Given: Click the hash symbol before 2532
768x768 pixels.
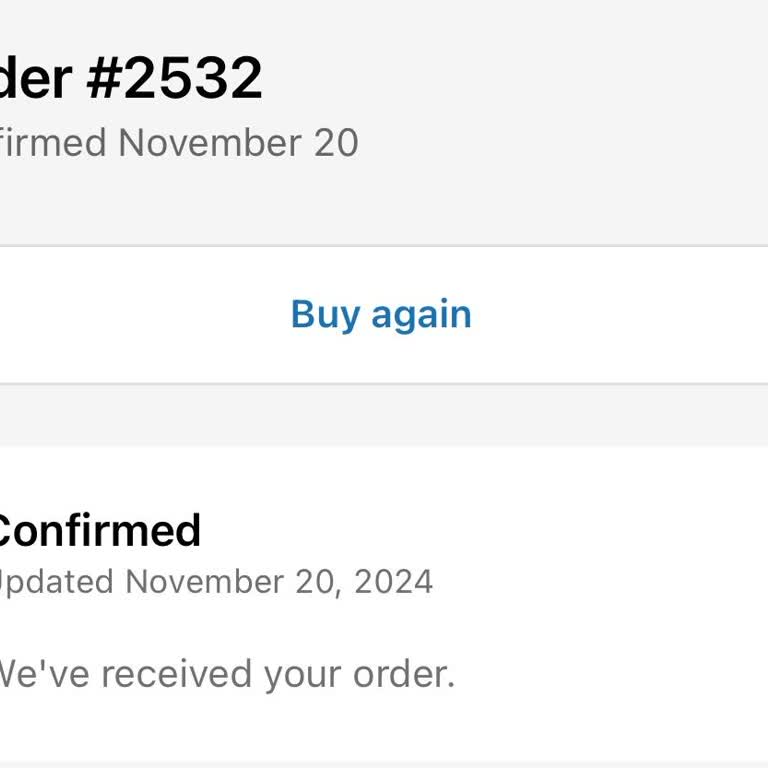Looking at the screenshot, I should tap(104, 78).
